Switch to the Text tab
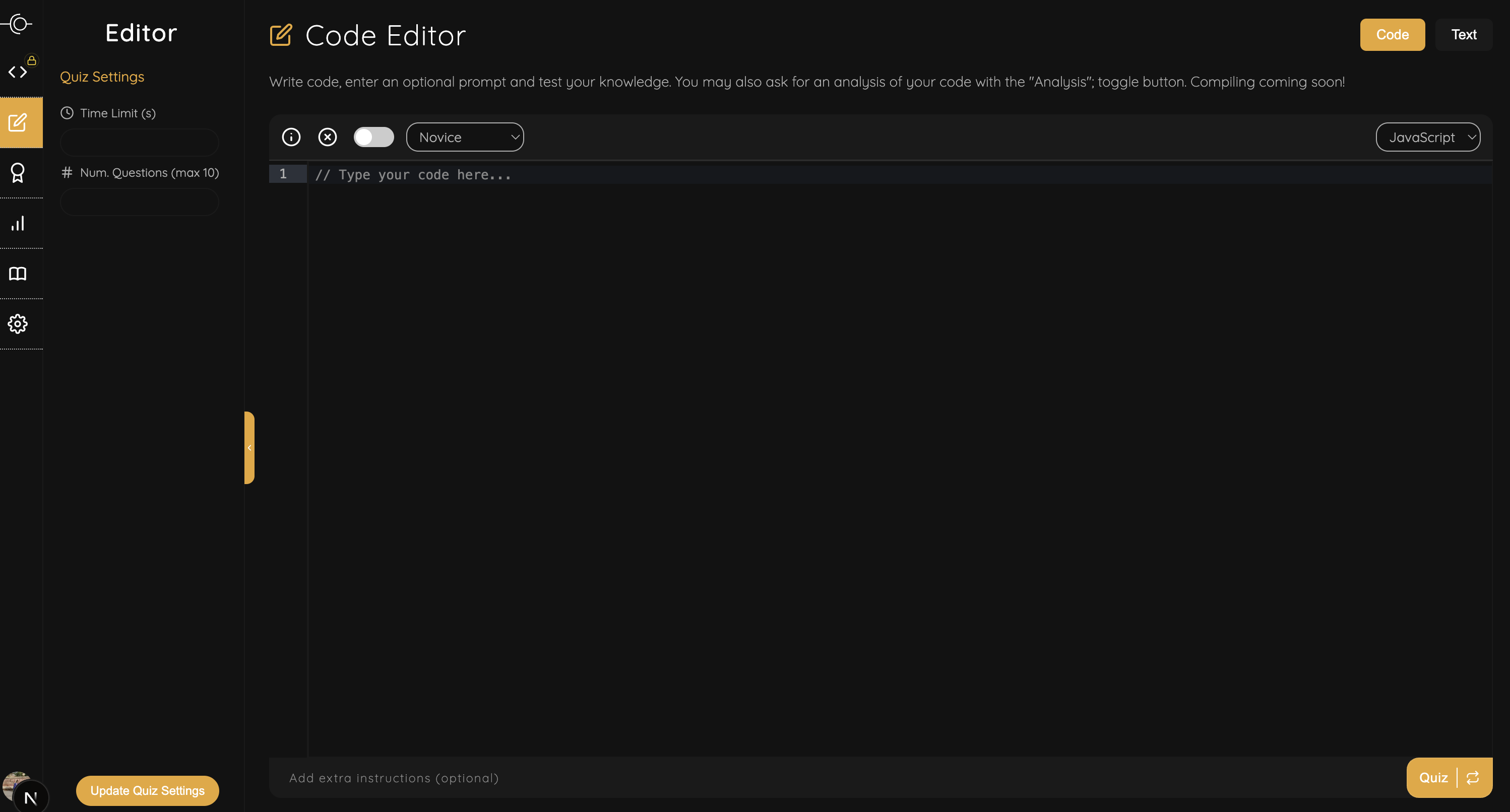 coord(1464,35)
